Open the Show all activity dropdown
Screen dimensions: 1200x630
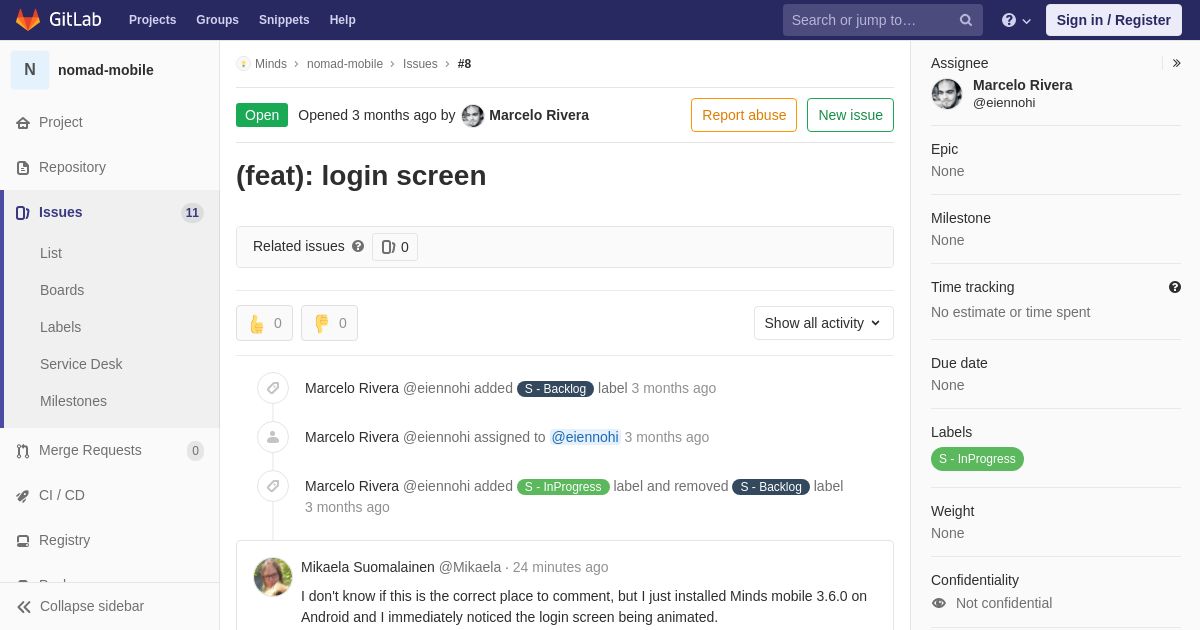click(x=824, y=323)
